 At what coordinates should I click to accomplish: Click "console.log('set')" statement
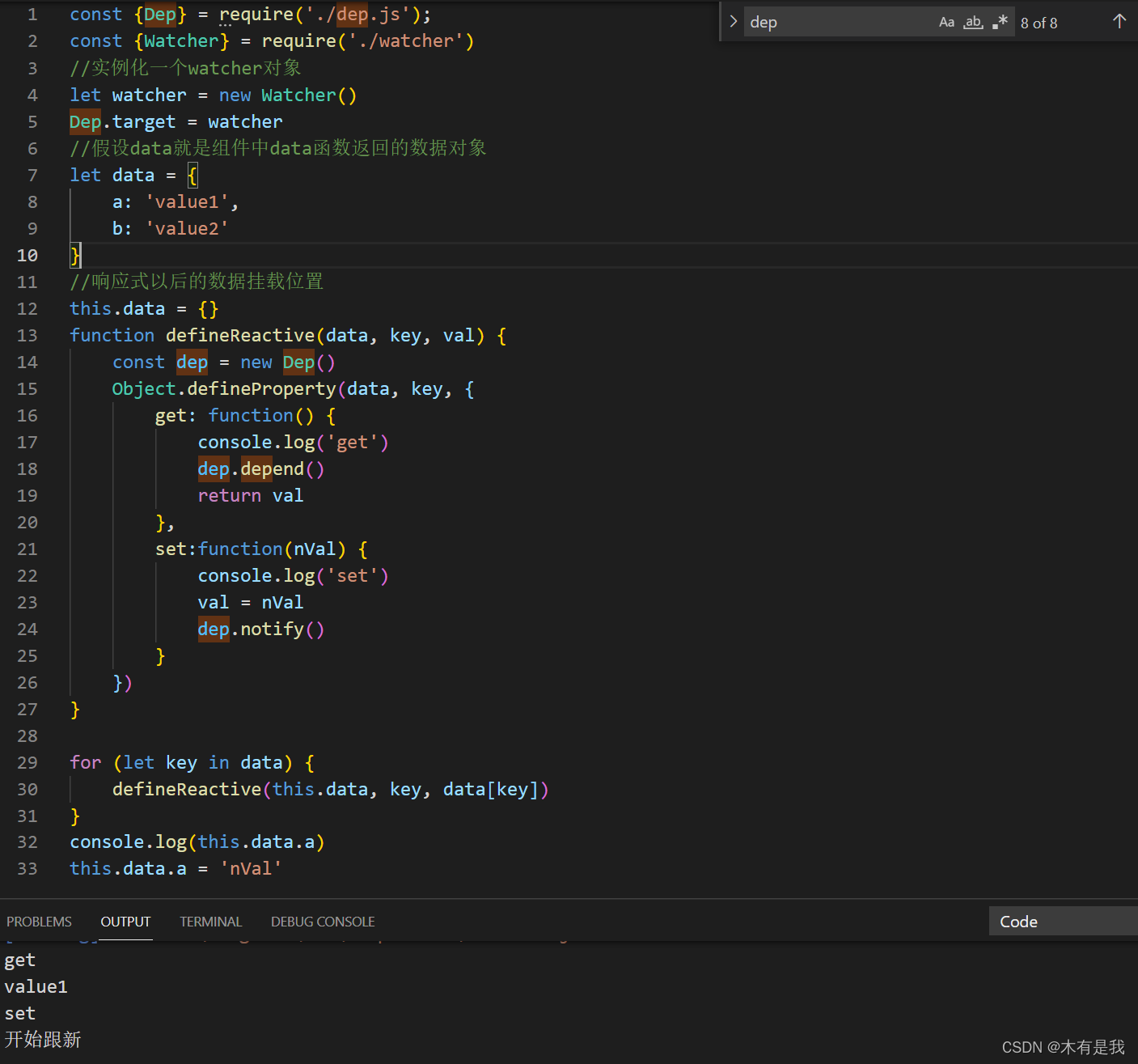point(293,576)
